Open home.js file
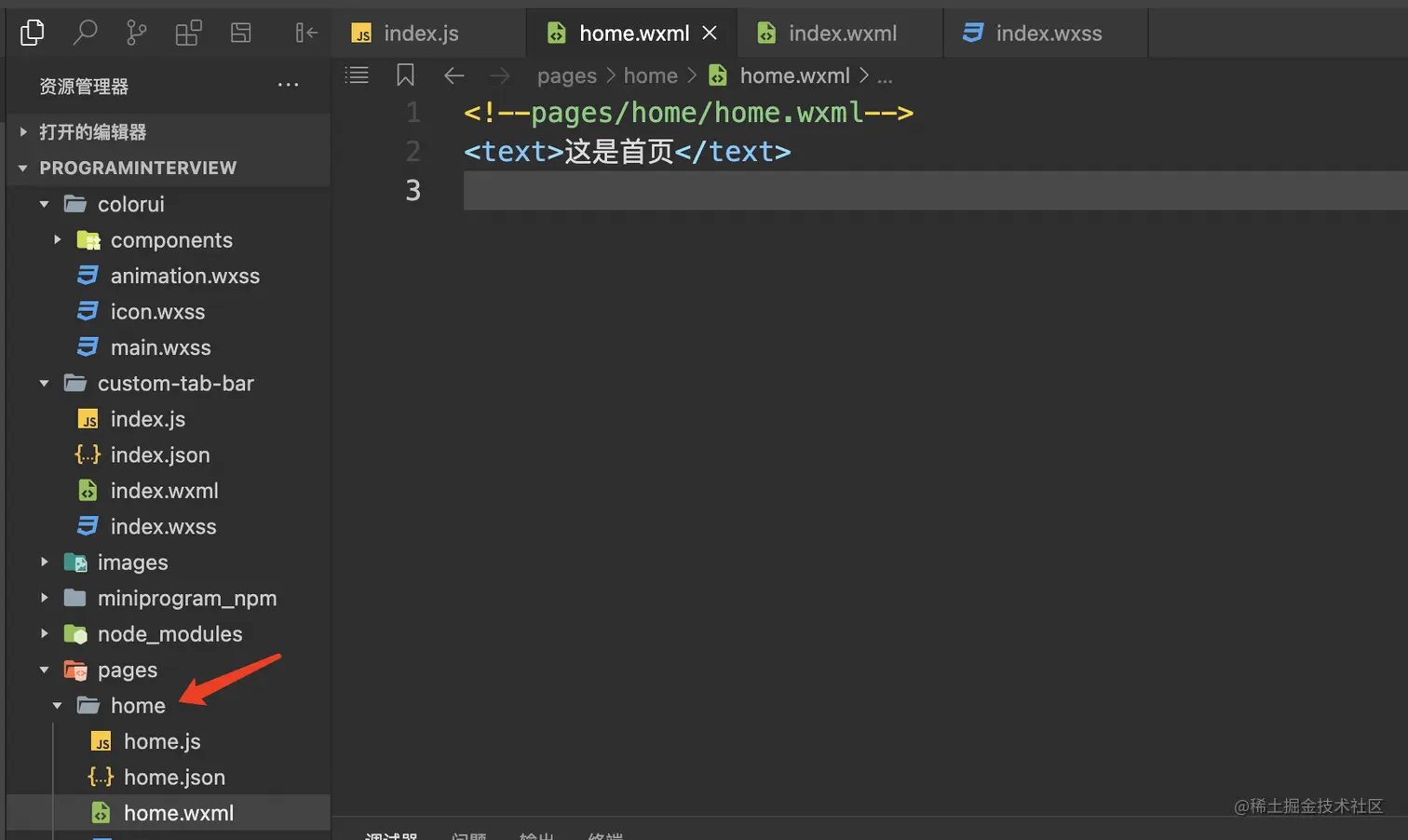The width and height of the screenshot is (1408, 840). (x=168, y=741)
